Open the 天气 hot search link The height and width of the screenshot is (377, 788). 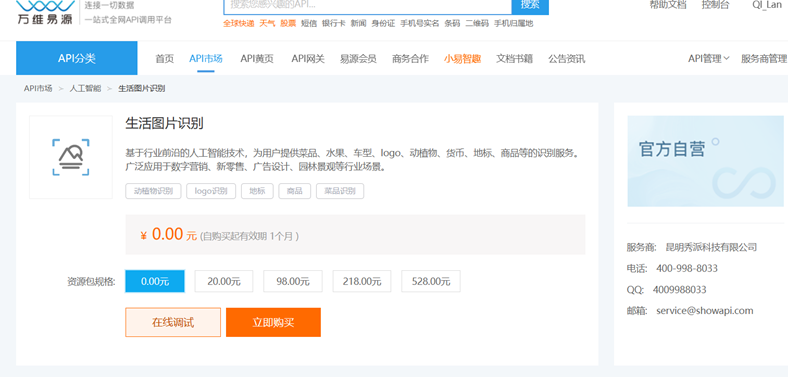267,23
